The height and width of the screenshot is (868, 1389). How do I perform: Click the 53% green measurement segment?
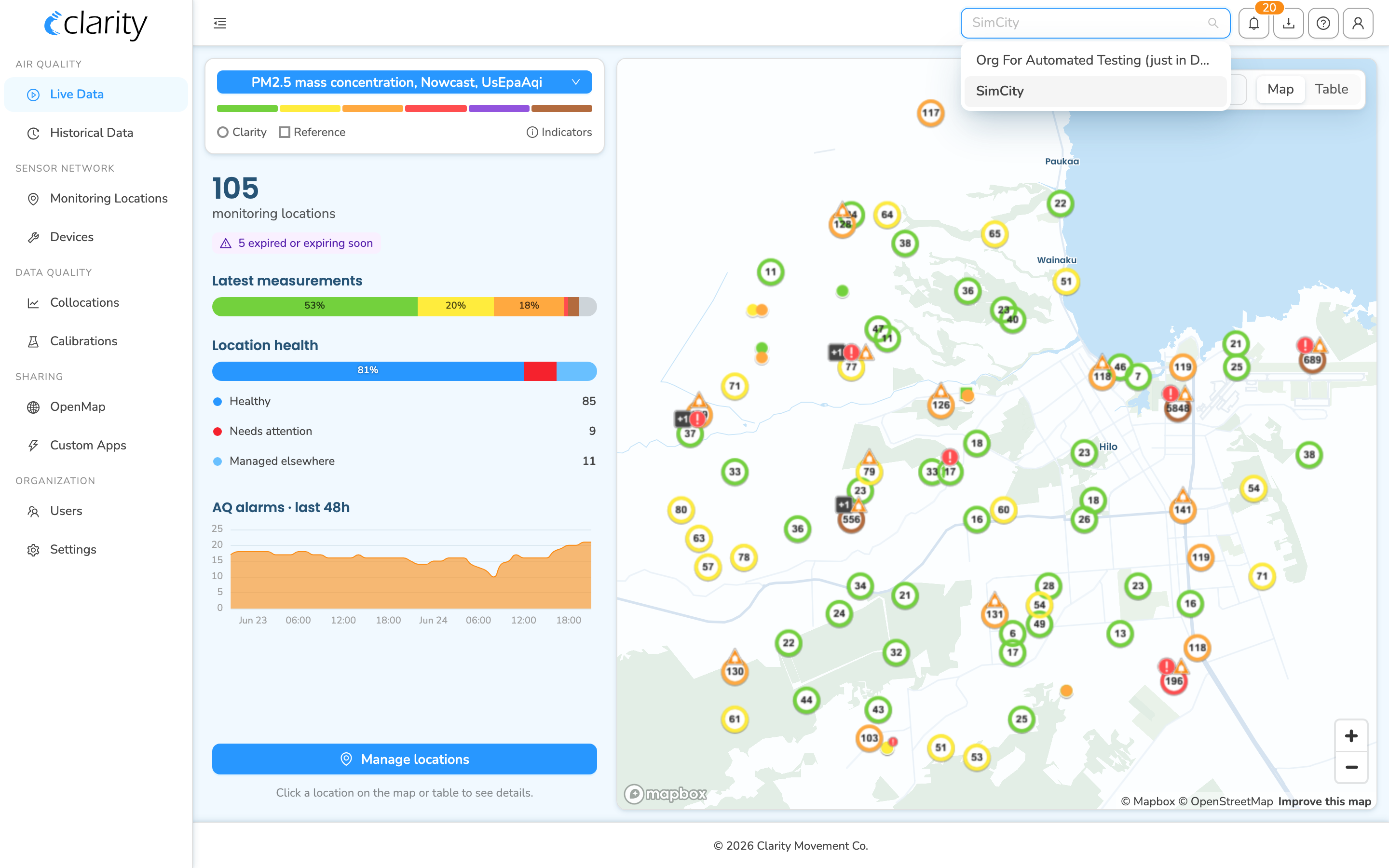pyautogui.click(x=314, y=307)
